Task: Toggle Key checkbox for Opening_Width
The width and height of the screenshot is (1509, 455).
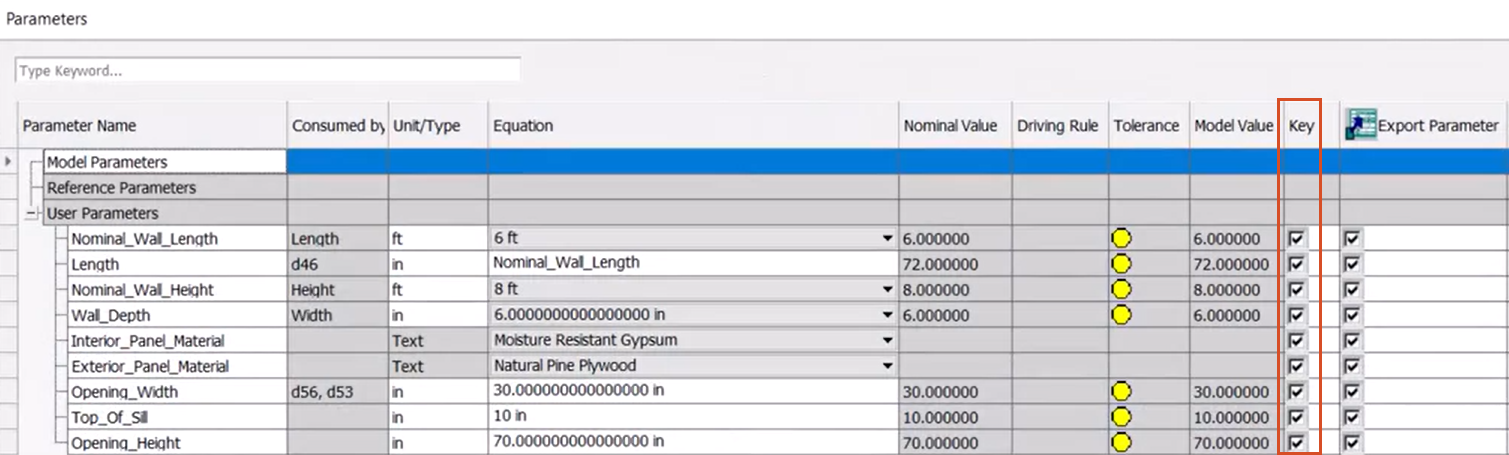Action: (1297, 392)
